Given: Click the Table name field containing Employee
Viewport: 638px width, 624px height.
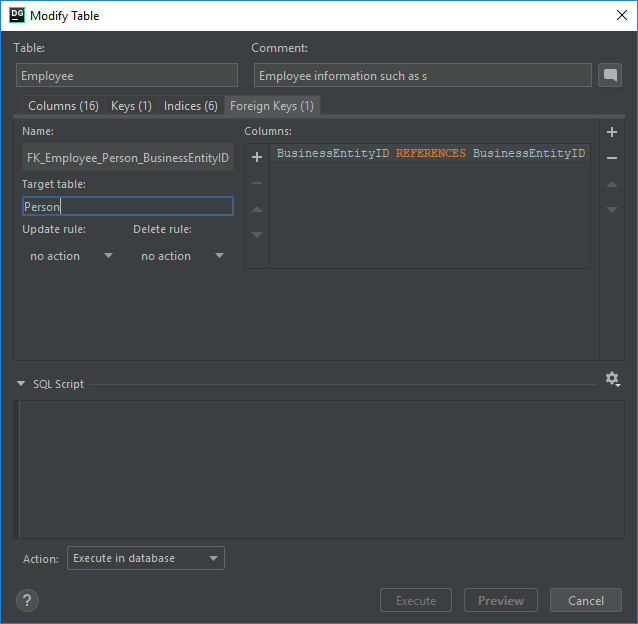Looking at the screenshot, I should point(127,76).
